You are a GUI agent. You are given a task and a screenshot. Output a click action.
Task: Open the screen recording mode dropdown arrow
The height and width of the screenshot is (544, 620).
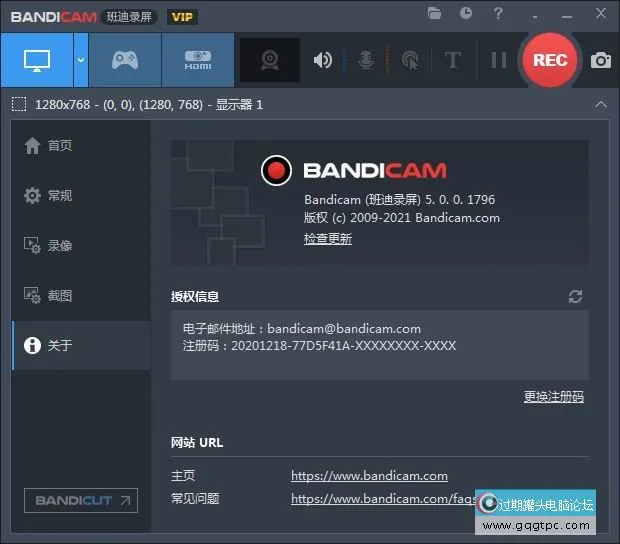pyautogui.click(x=81, y=60)
